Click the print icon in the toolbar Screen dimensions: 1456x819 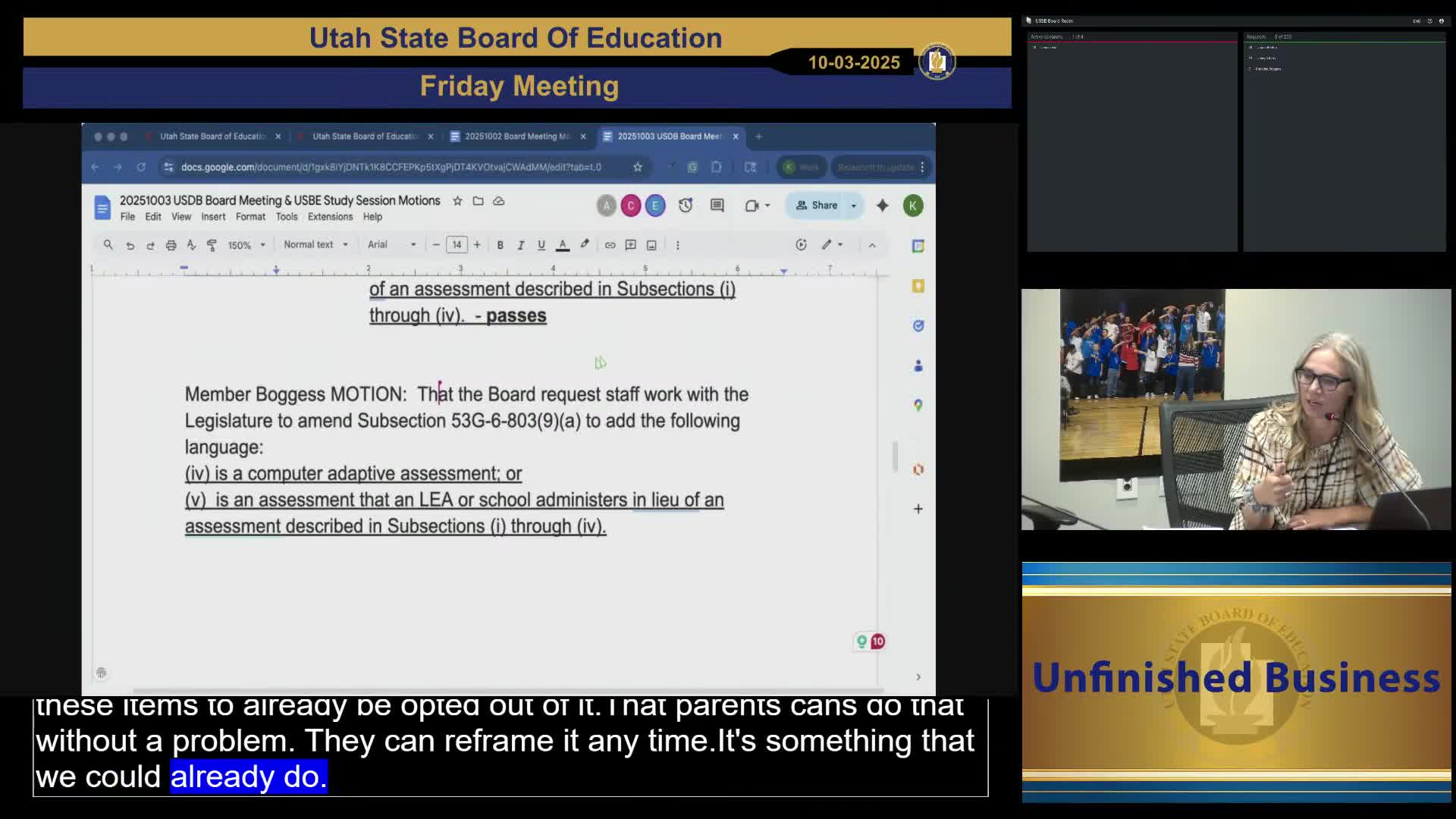(x=171, y=244)
